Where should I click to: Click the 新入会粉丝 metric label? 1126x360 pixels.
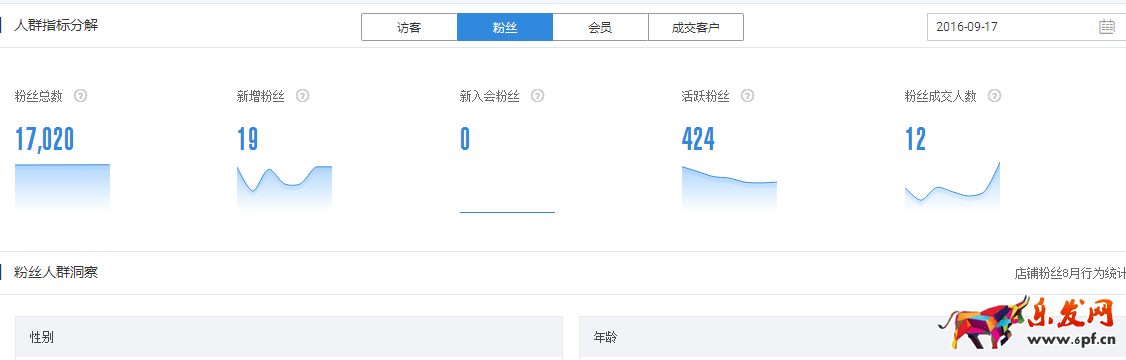pos(490,96)
